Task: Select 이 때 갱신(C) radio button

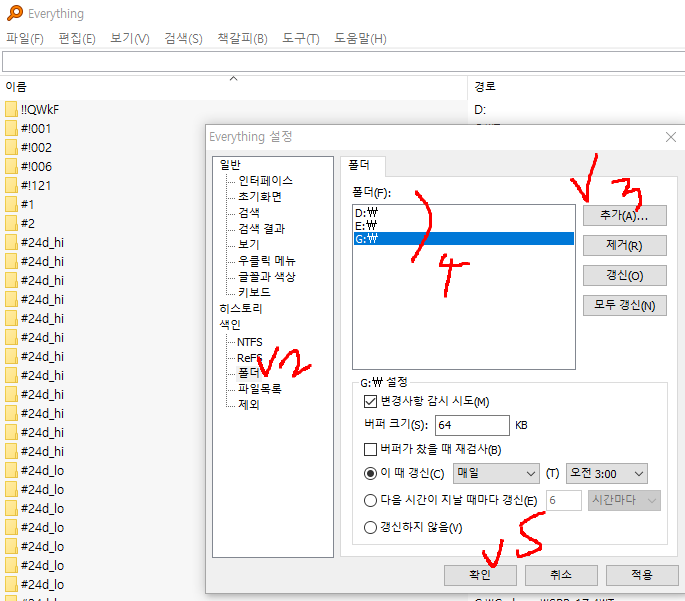Action: (x=370, y=473)
